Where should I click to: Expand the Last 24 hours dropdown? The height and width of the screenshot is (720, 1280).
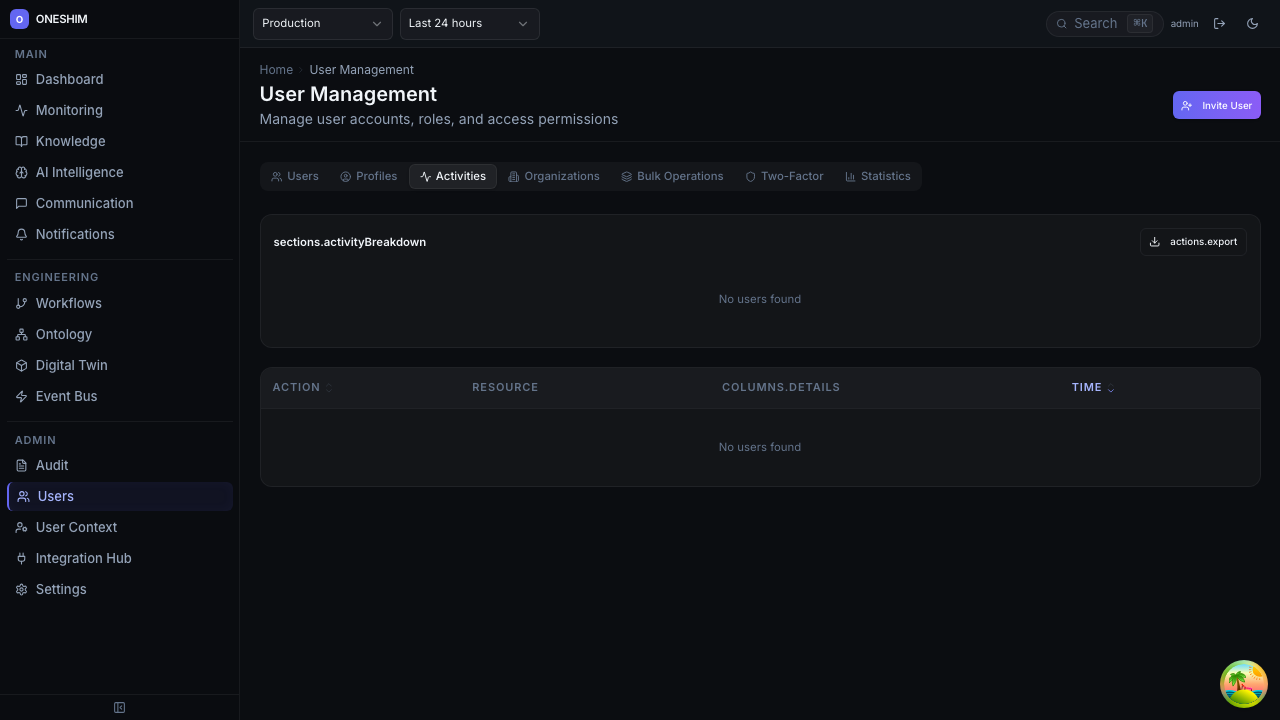[469, 23]
